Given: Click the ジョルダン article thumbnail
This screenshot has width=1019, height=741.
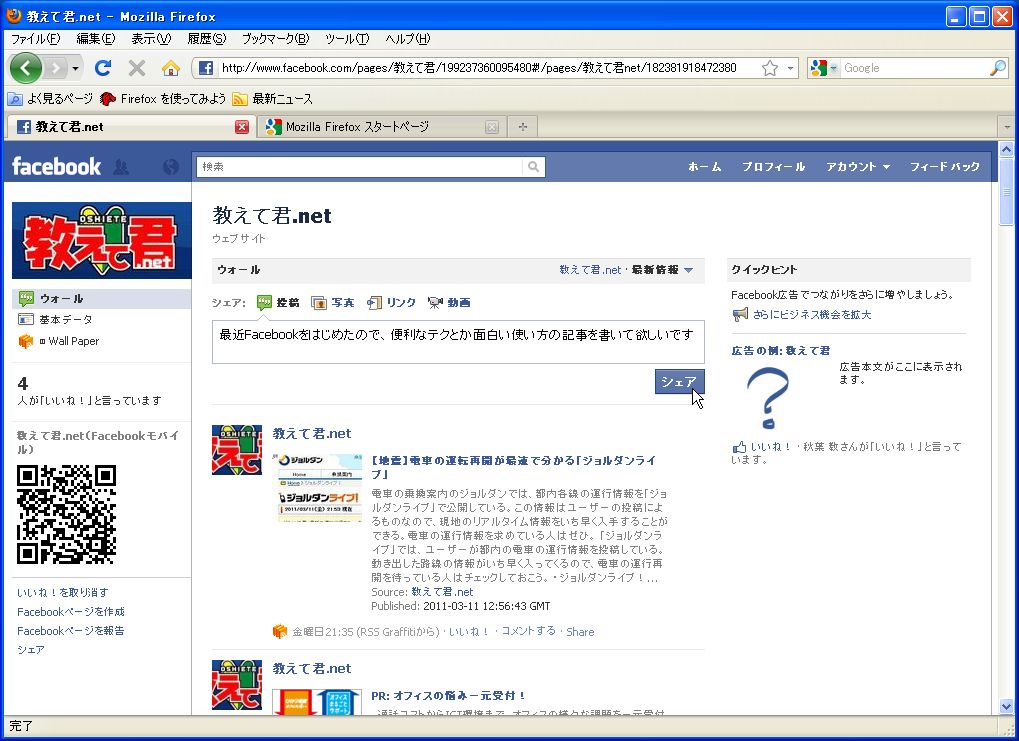Looking at the screenshot, I should click(317, 488).
